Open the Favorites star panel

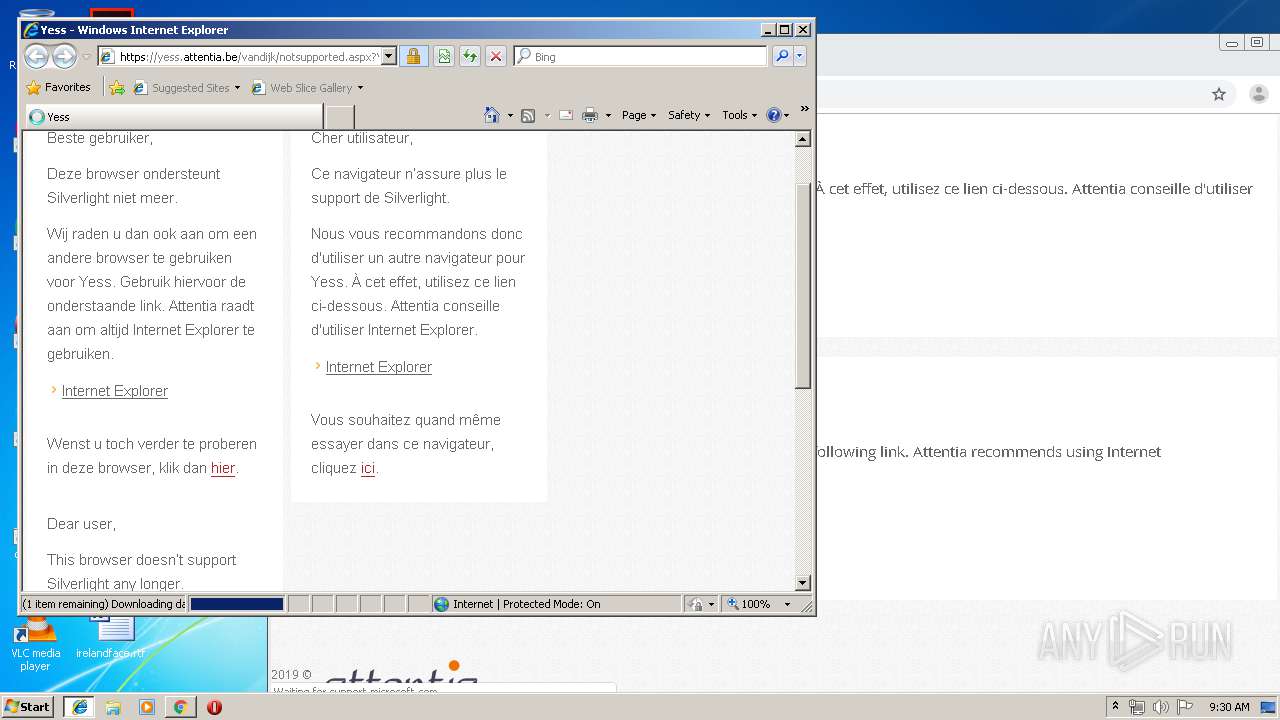pos(58,87)
